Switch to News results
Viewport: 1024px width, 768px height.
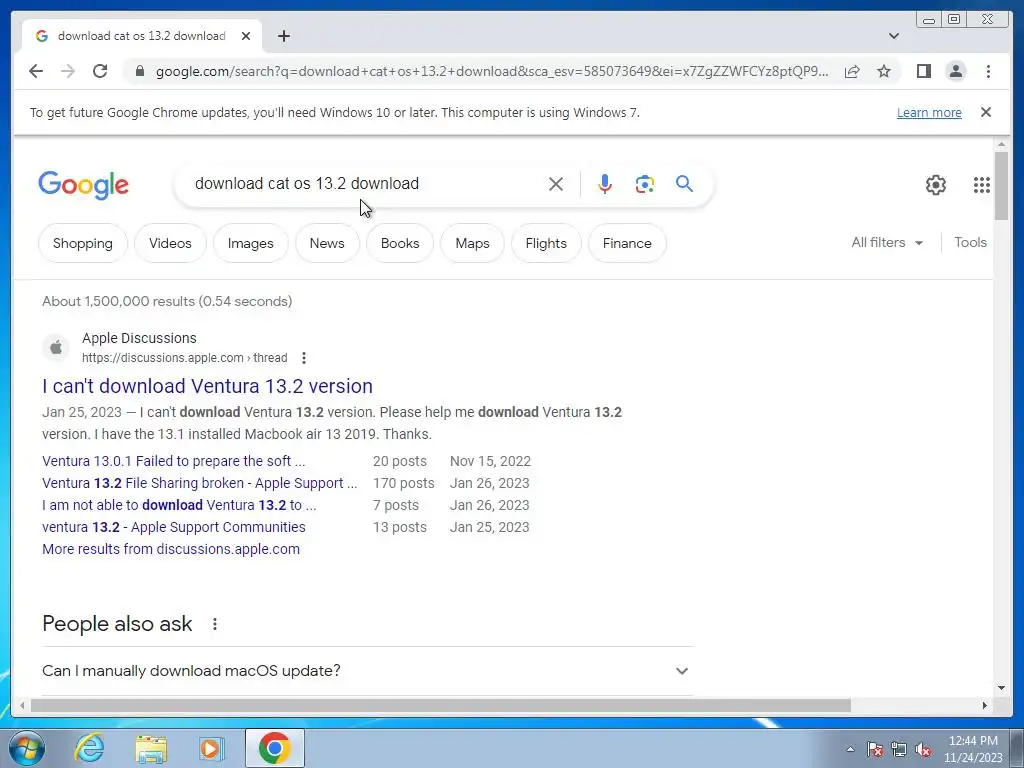[327, 243]
